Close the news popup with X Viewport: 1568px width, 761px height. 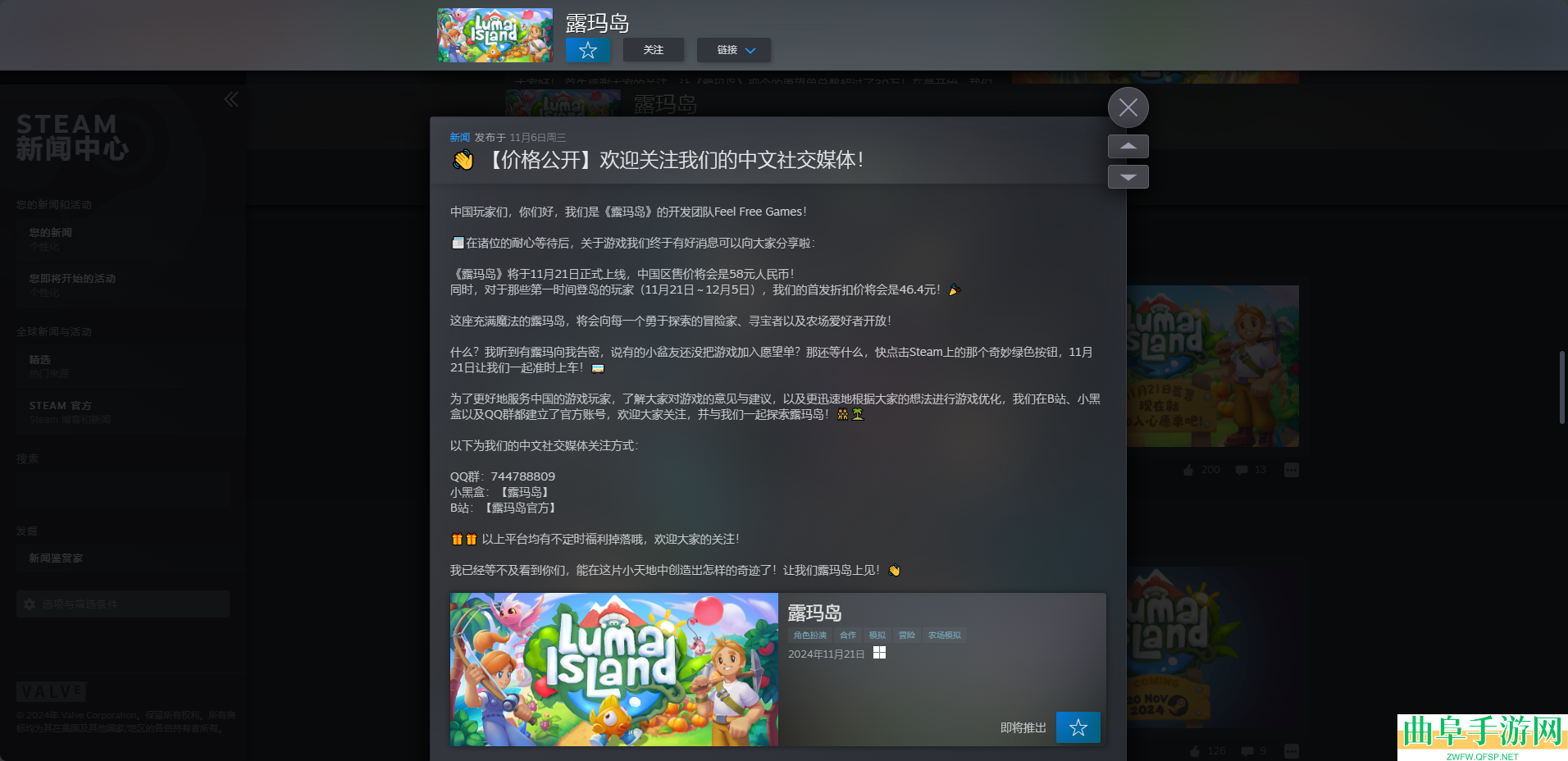pyautogui.click(x=1128, y=107)
